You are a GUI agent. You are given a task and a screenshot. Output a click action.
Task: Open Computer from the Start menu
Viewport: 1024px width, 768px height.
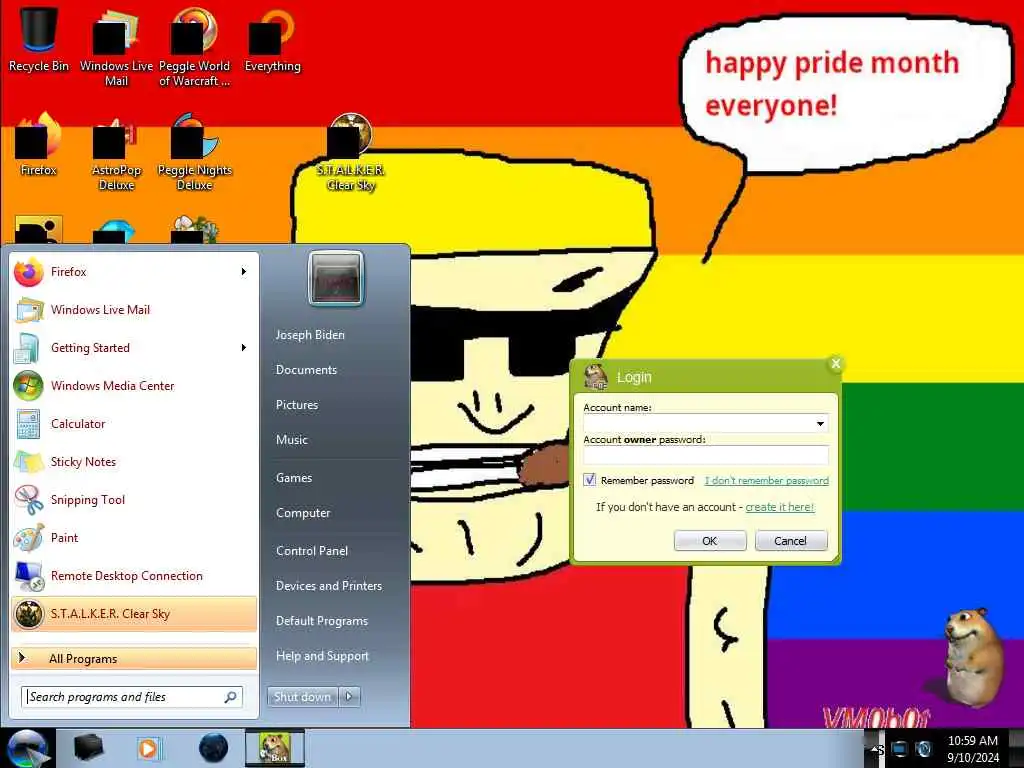point(303,513)
